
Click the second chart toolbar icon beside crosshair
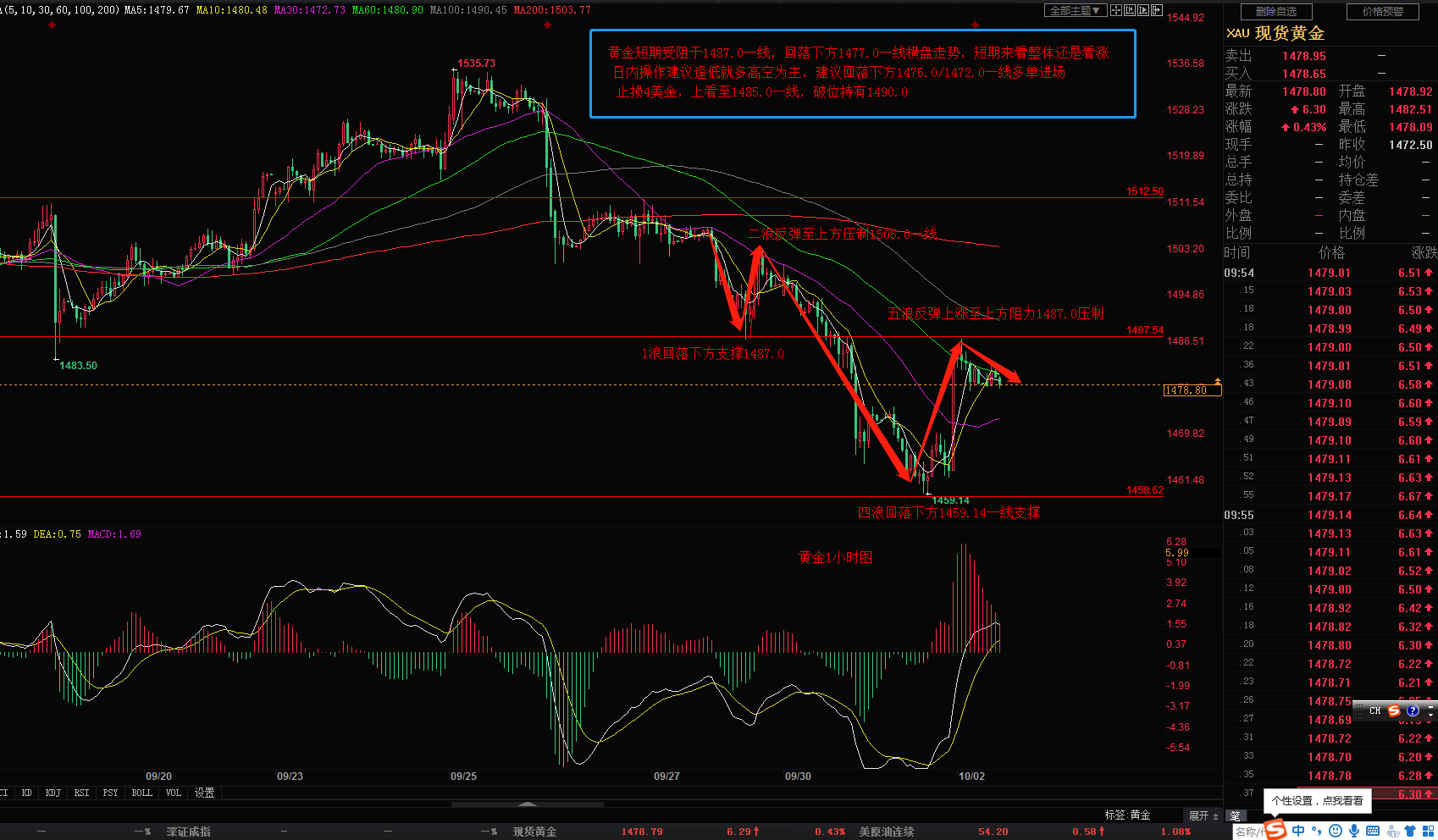point(1130,10)
